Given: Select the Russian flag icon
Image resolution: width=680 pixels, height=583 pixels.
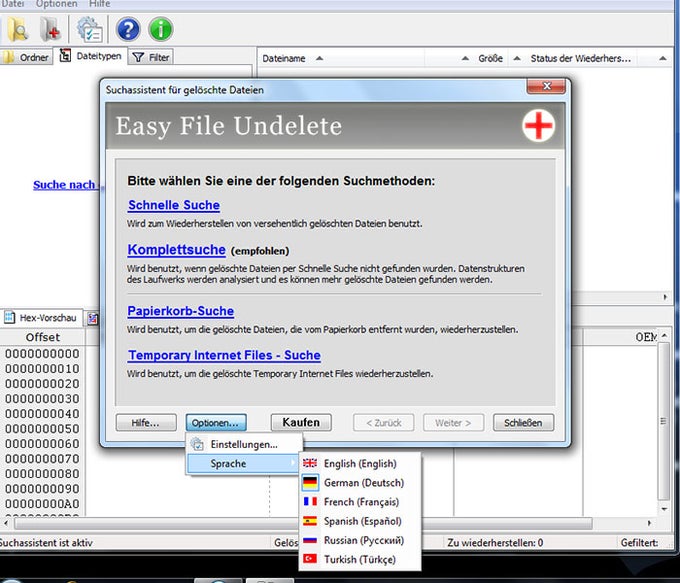Looking at the screenshot, I should (x=310, y=540).
